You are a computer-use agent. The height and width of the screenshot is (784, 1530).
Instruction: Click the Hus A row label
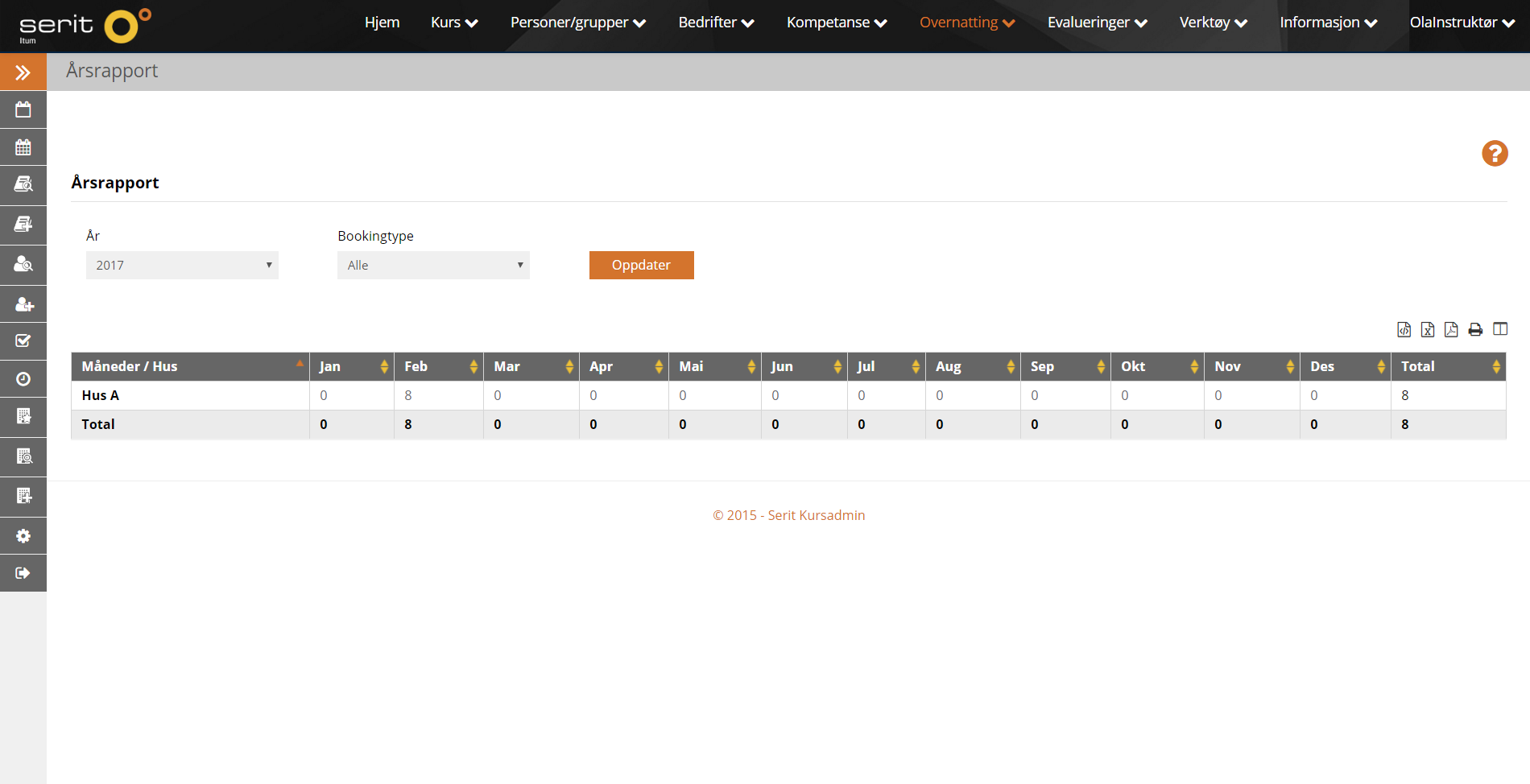pyautogui.click(x=100, y=395)
